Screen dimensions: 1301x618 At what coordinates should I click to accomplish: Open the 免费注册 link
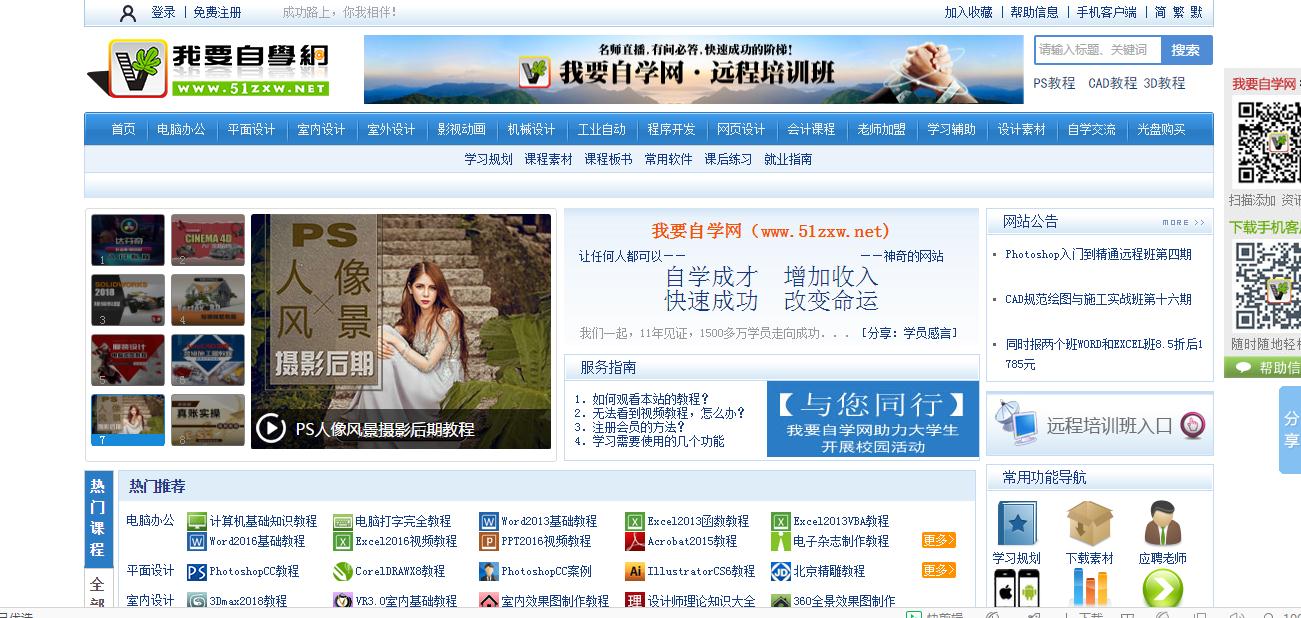[217, 13]
